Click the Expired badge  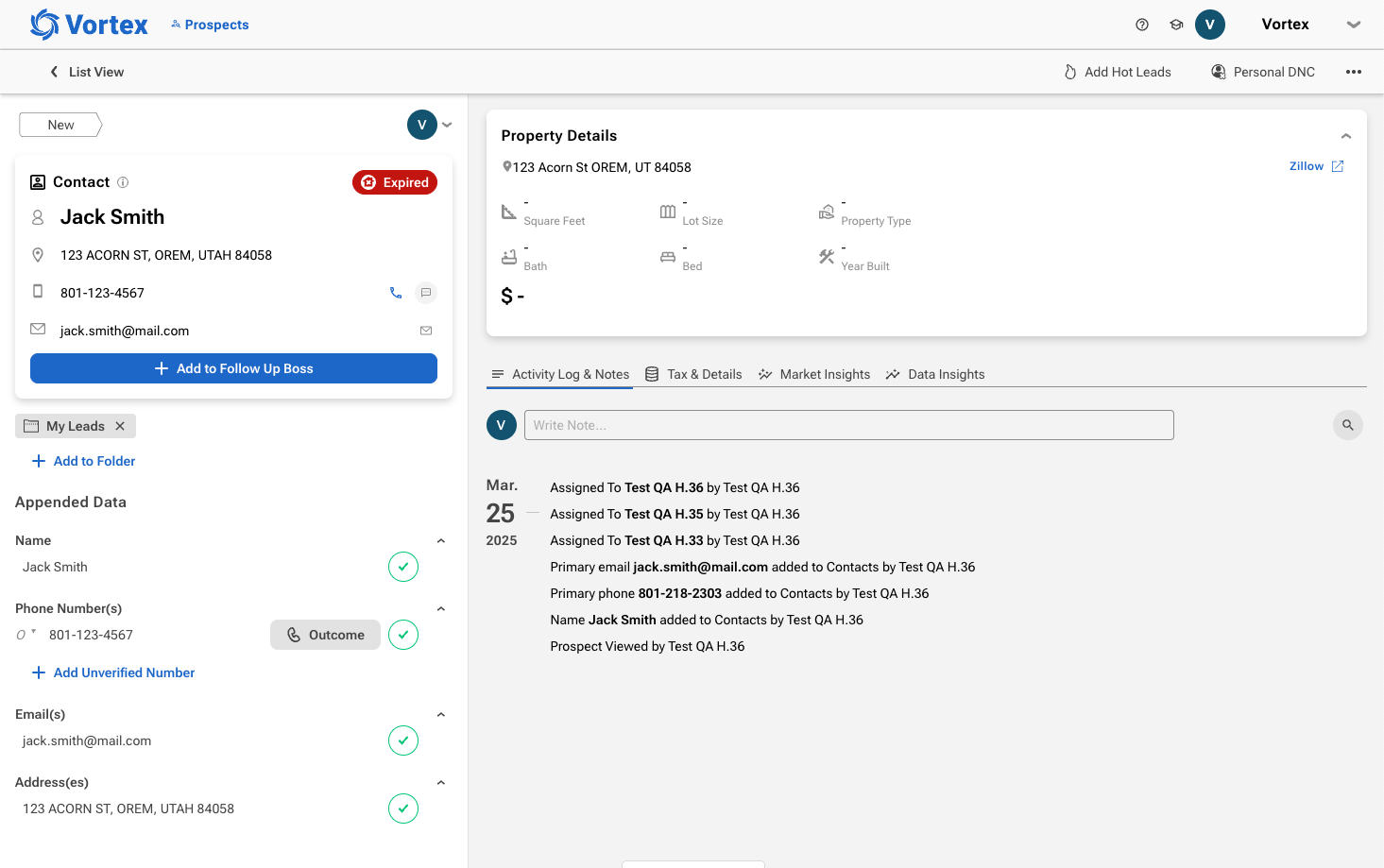point(395,182)
